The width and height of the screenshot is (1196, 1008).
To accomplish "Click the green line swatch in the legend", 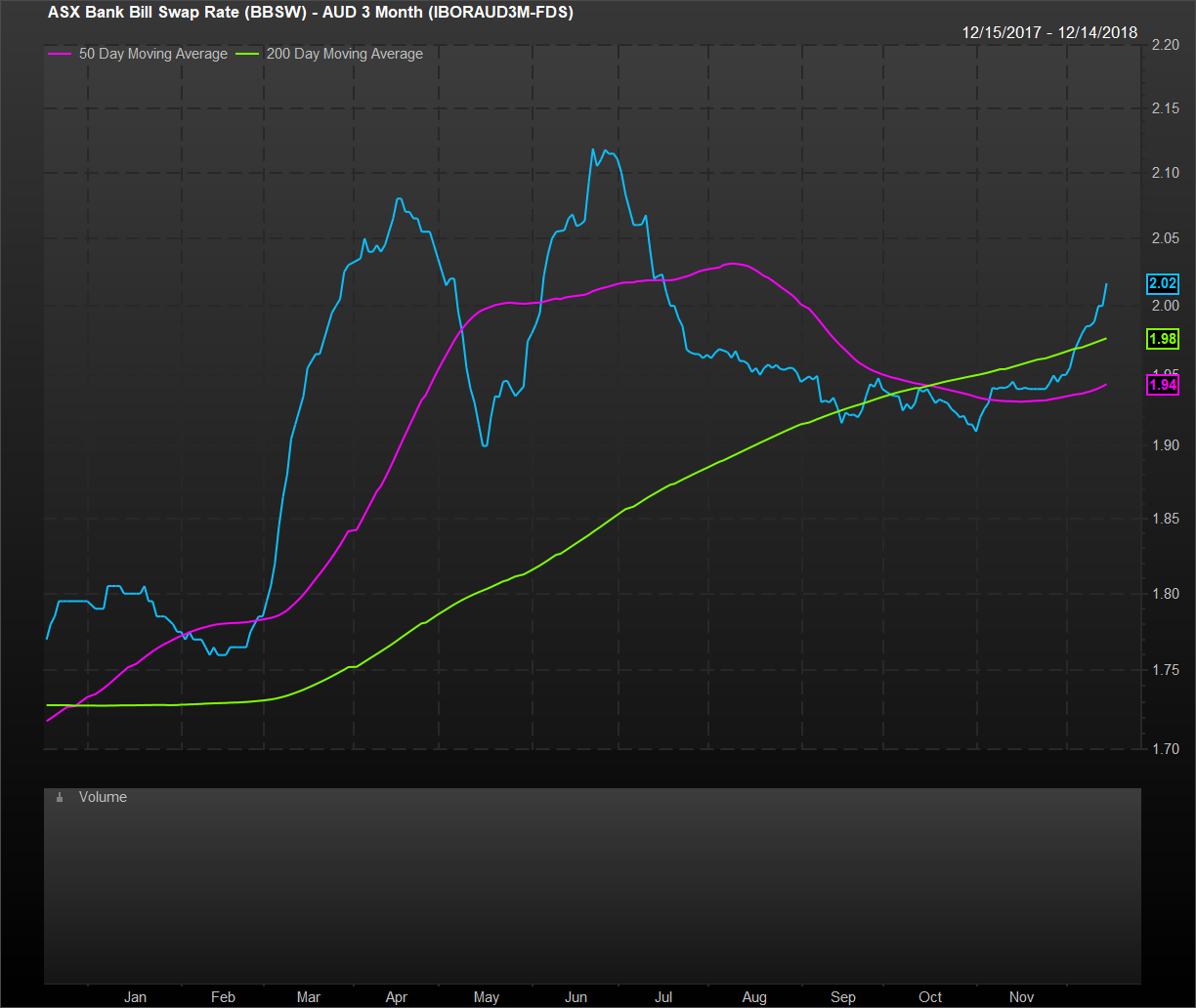I will (250, 55).
